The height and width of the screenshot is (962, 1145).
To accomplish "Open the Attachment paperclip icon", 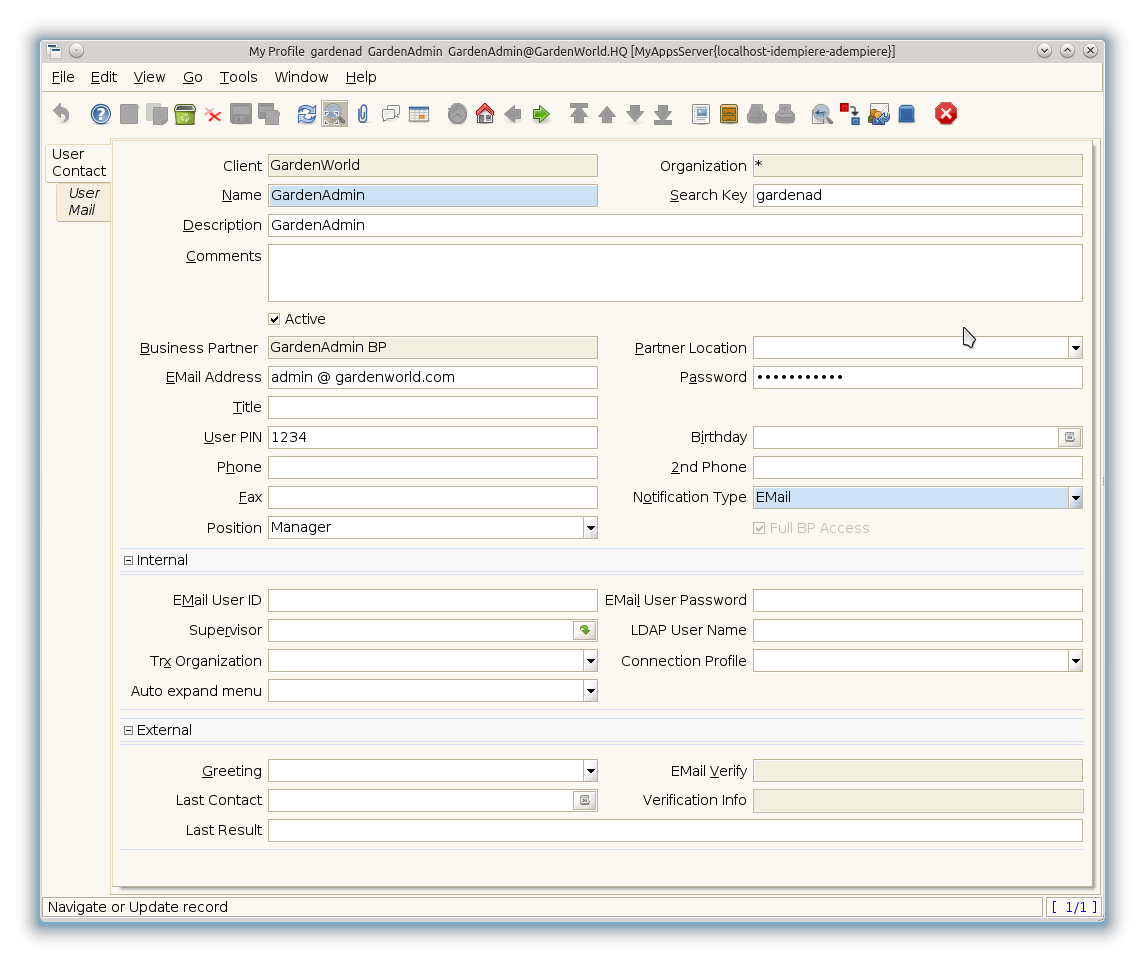I will click(x=363, y=114).
